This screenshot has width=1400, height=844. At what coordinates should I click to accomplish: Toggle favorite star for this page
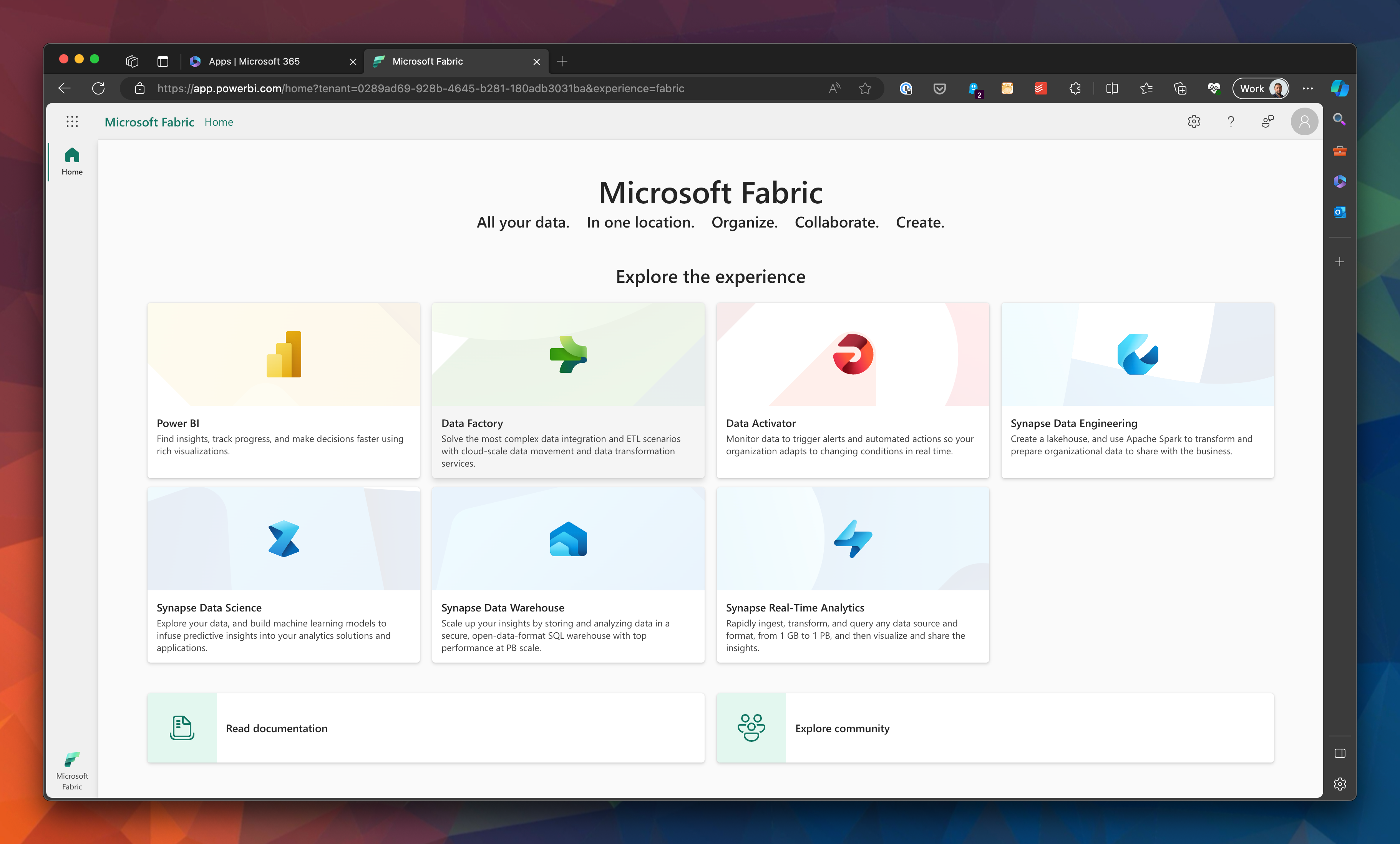point(865,89)
